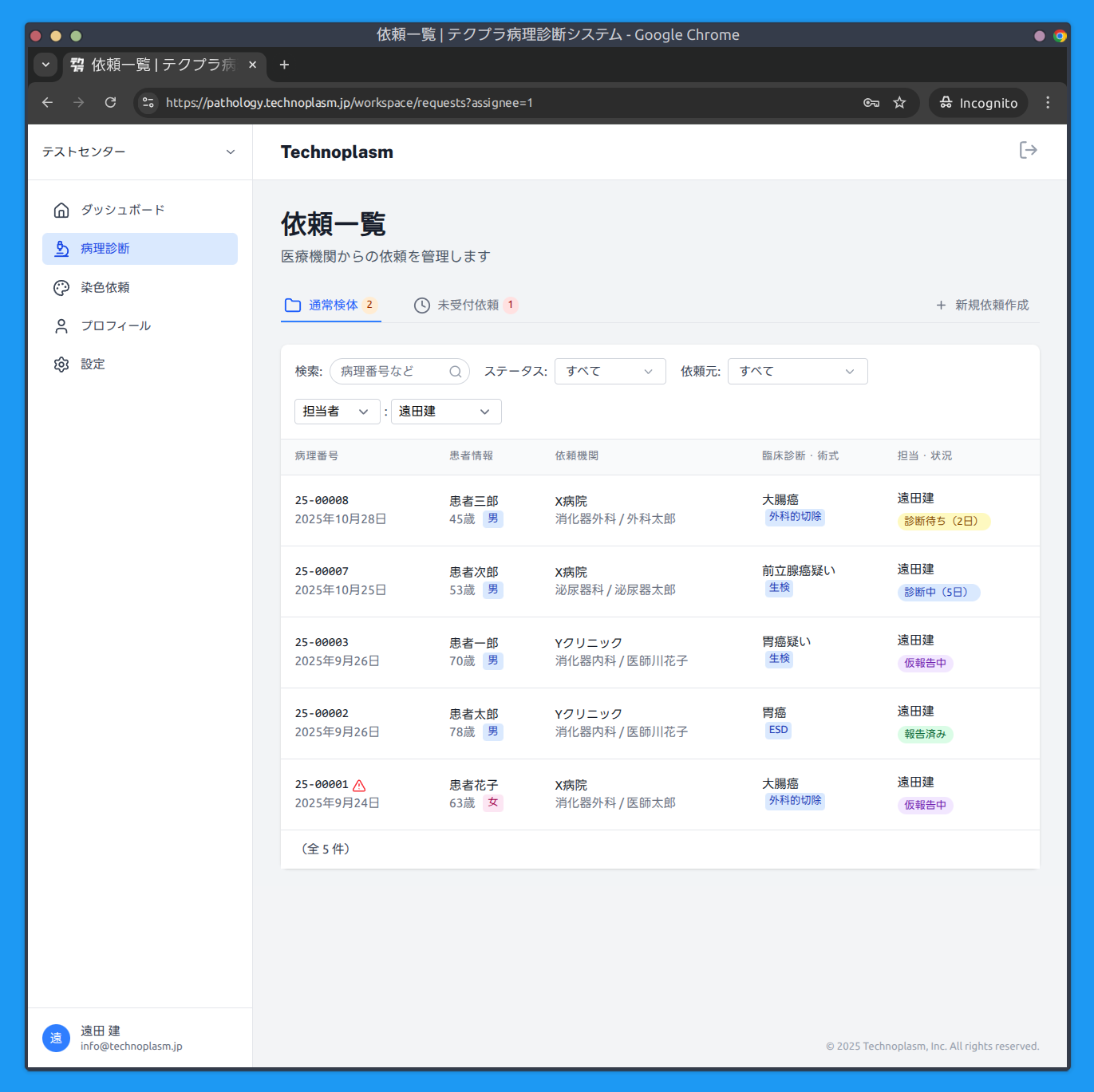Reload the page in Chrome

110,103
